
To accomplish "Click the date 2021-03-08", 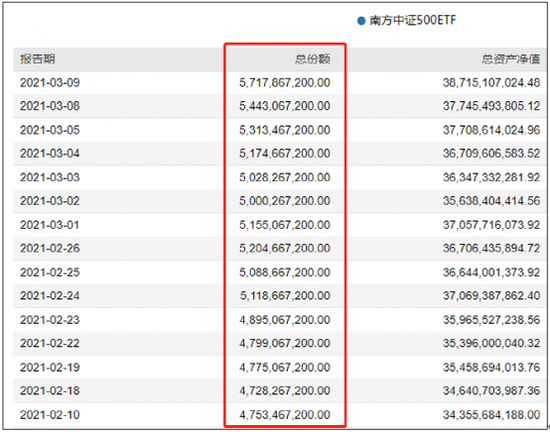I will coord(50,106).
